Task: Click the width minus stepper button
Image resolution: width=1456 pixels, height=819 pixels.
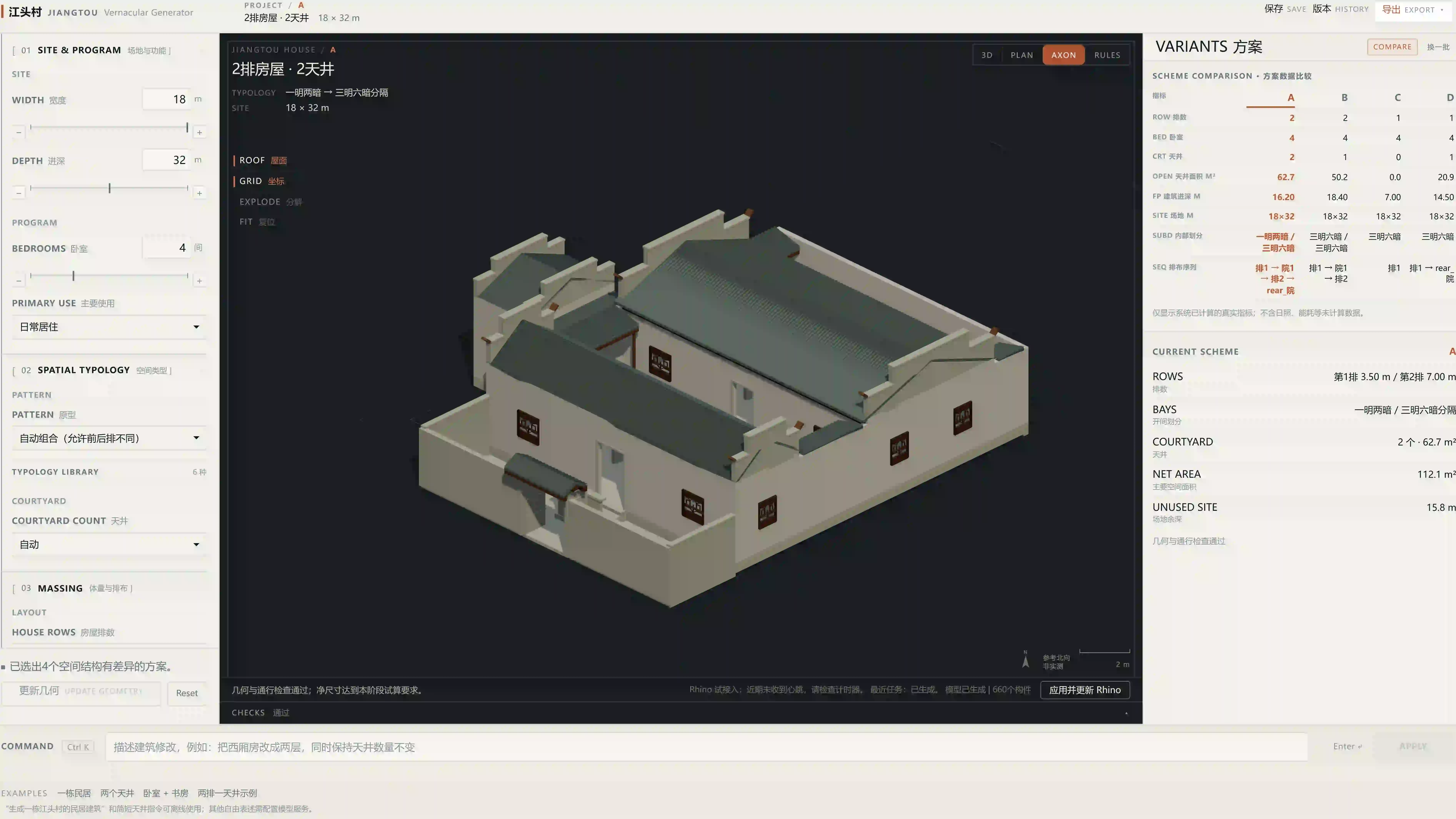Action: pos(19,132)
